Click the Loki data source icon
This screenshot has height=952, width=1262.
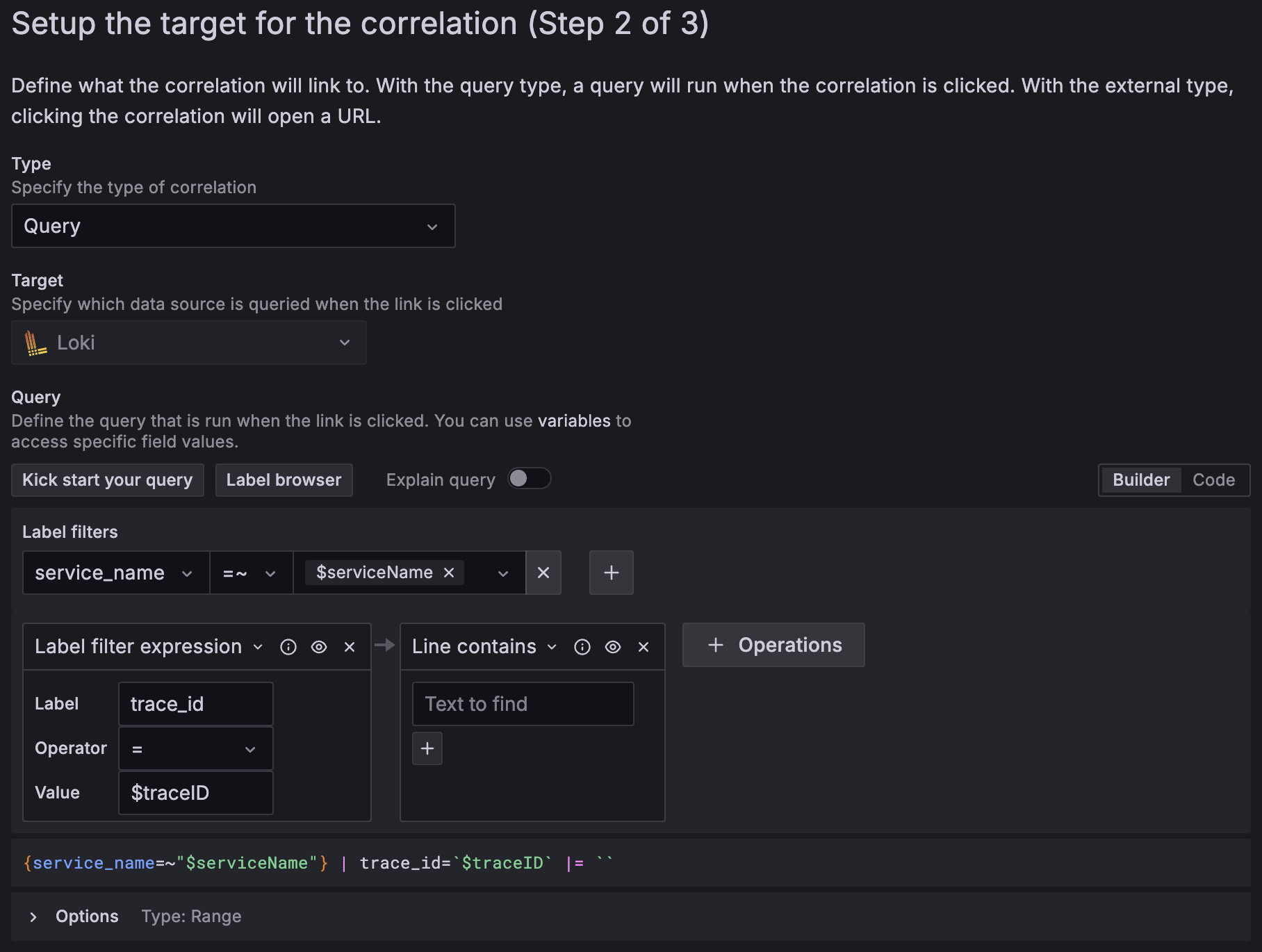[36, 342]
